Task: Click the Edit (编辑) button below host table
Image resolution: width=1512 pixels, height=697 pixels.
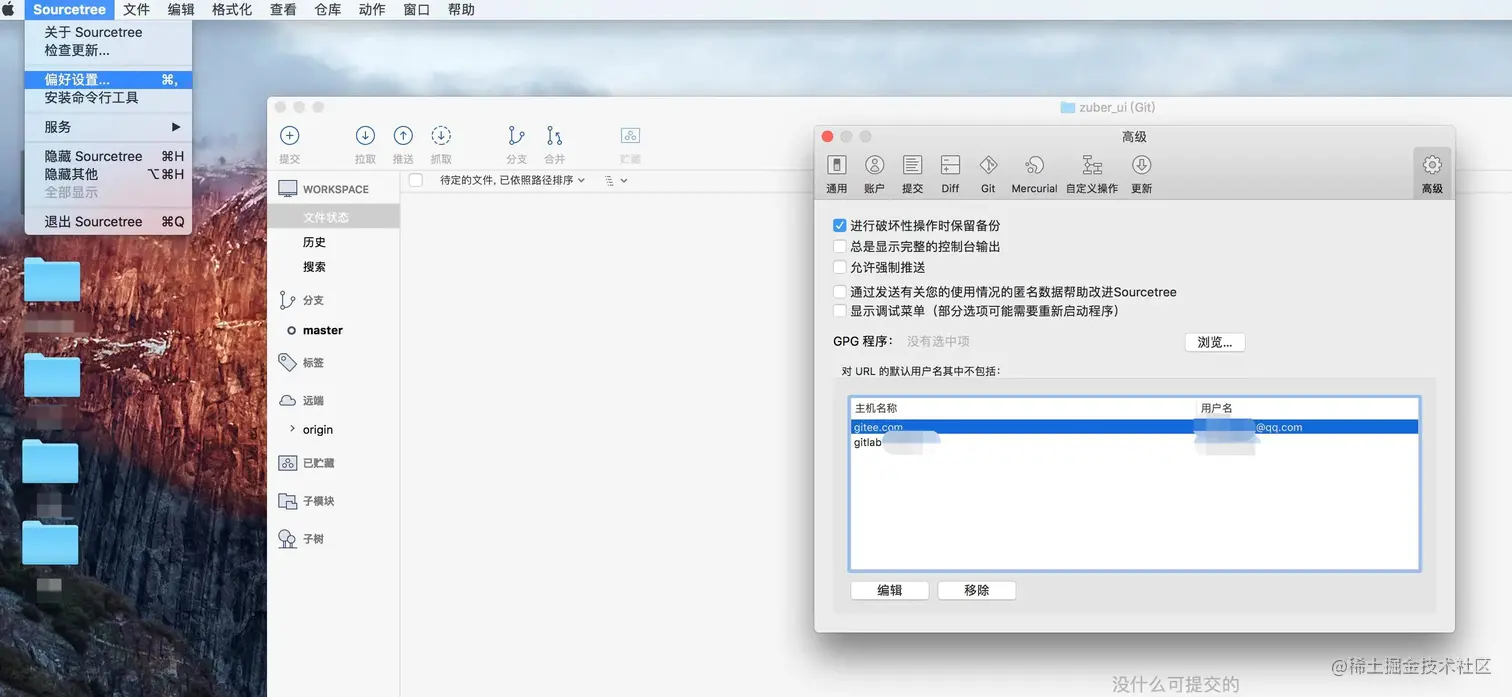Action: click(890, 590)
